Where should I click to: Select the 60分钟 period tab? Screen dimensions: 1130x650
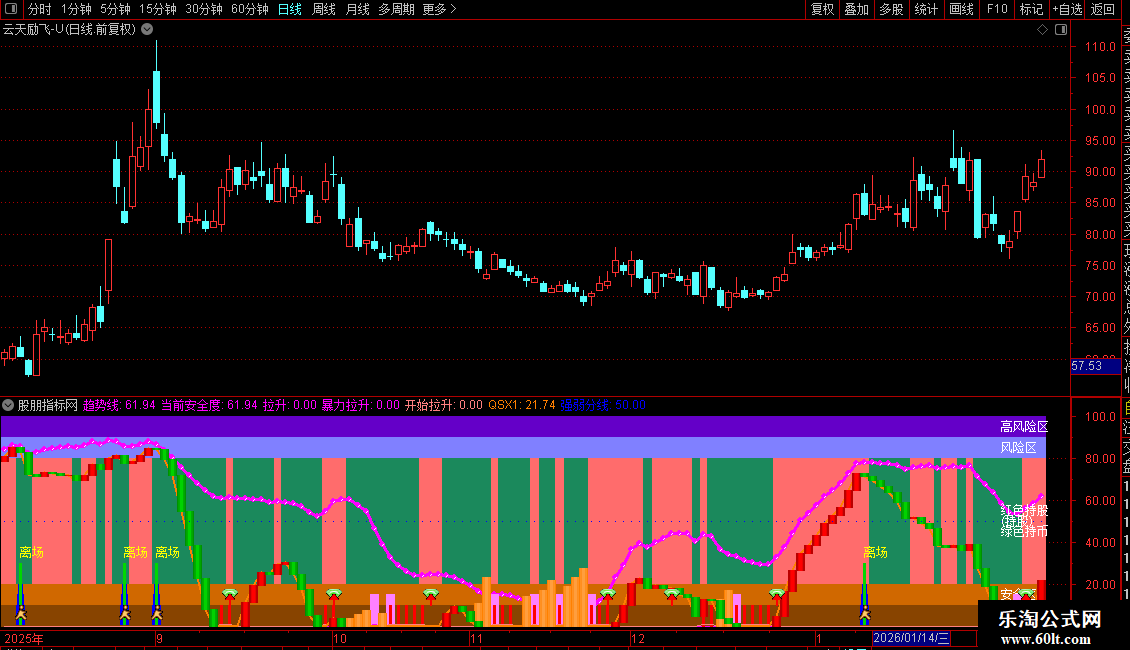point(250,9)
